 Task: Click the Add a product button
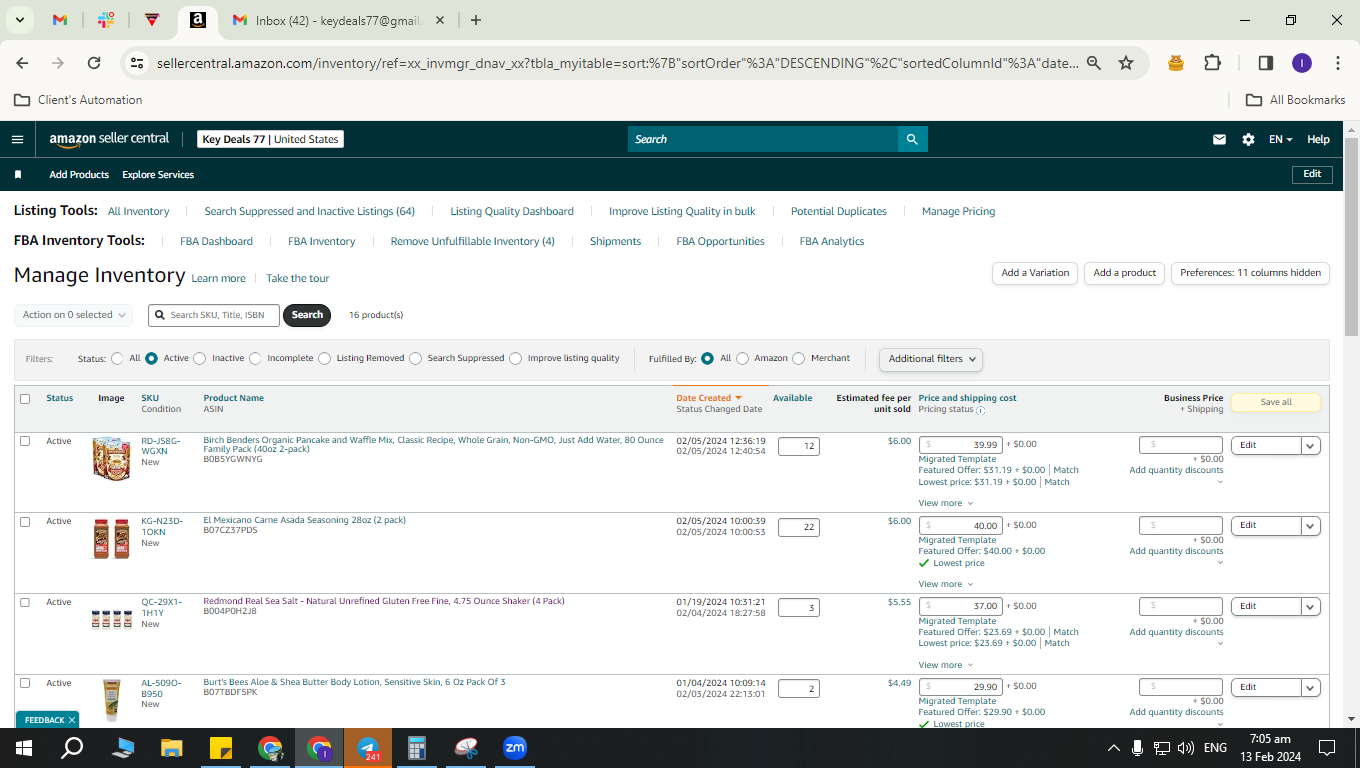[1124, 273]
